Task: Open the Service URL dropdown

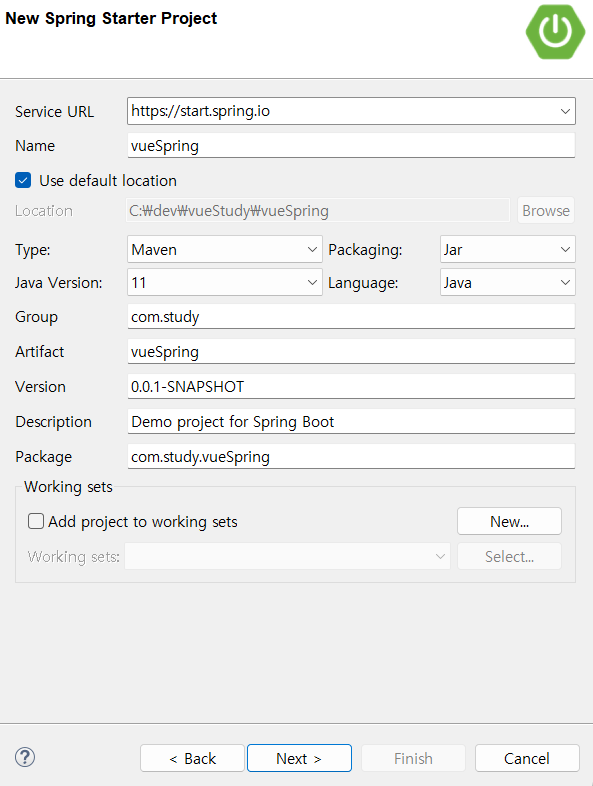Action: [351, 111]
